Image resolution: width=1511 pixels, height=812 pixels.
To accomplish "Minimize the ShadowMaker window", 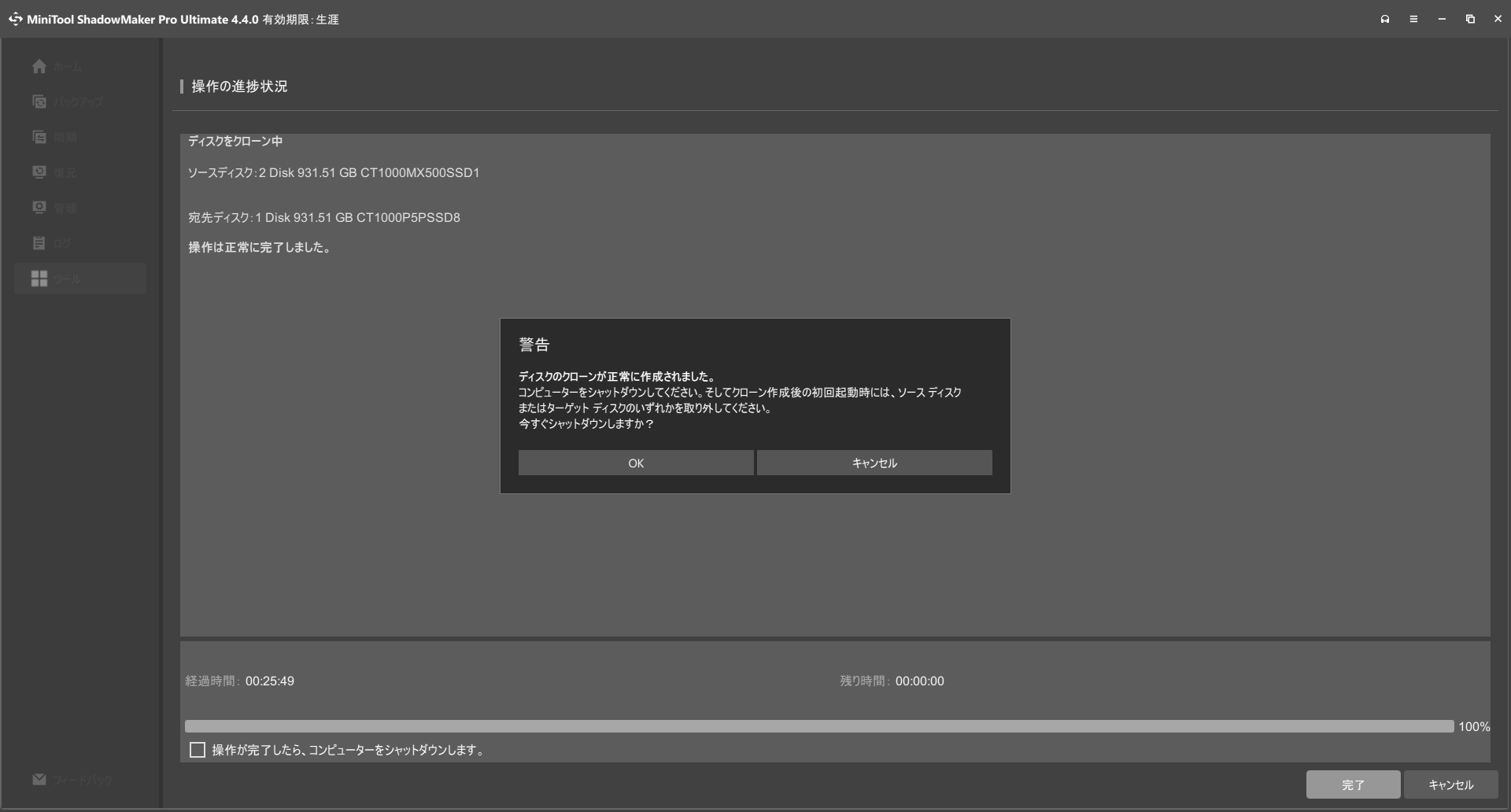I will coord(1442,19).
